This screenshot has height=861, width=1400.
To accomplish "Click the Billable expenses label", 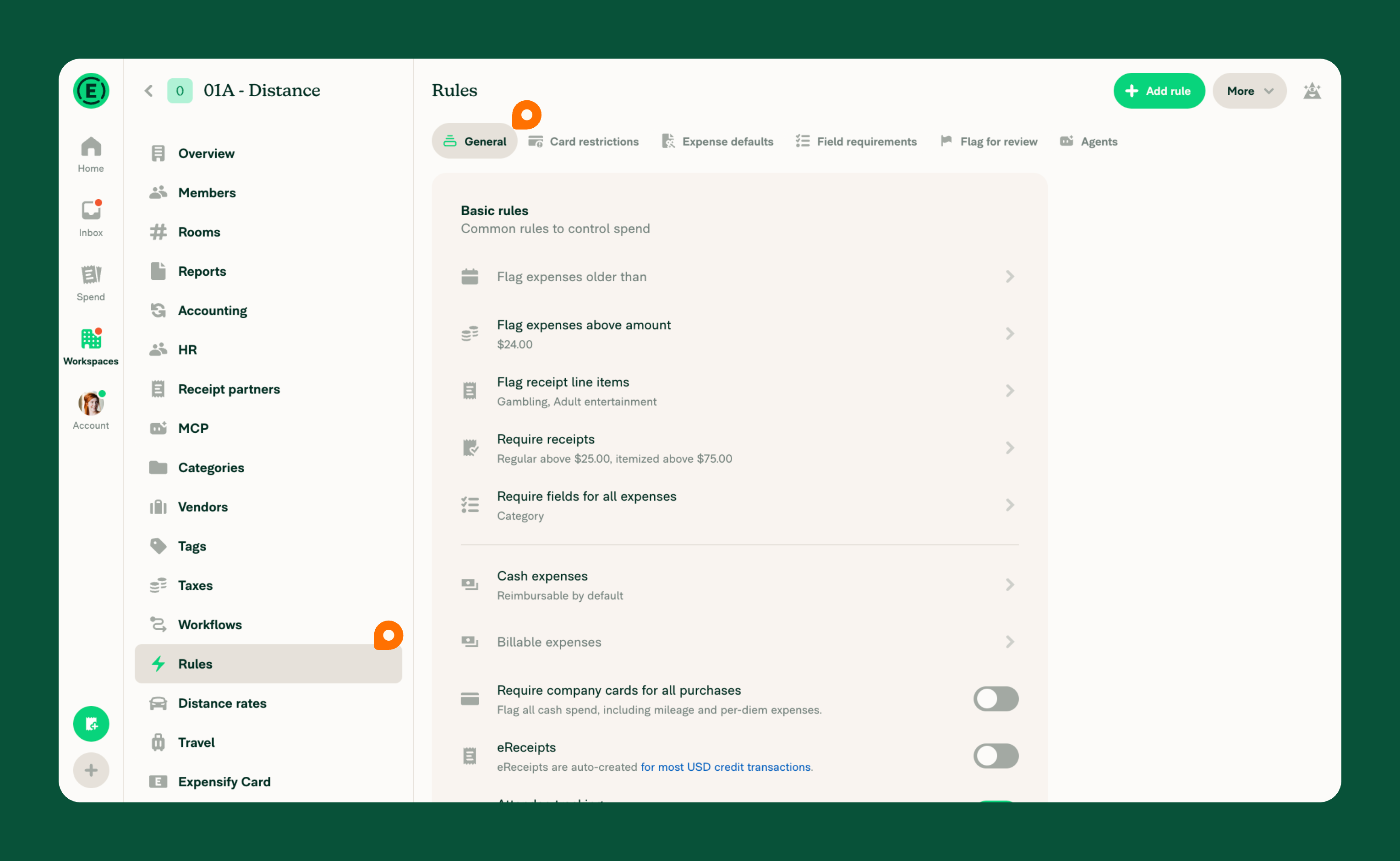I will click(x=549, y=643).
